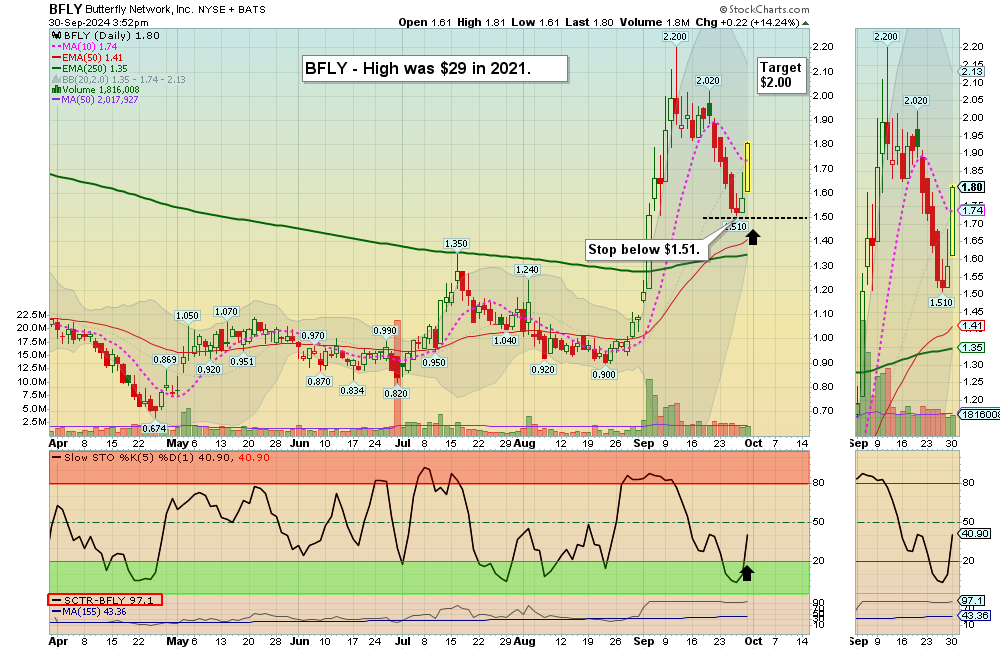Click the Volume 1.8M header value

(654, 22)
